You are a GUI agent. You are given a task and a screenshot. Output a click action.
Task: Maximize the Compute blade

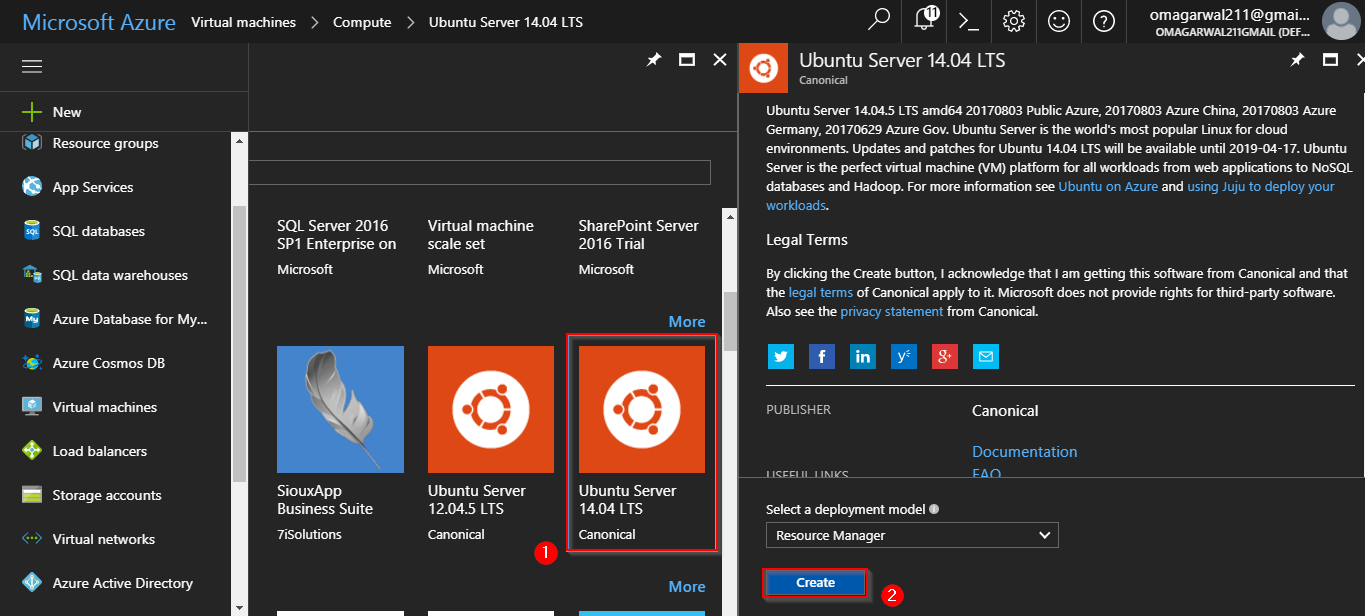coord(687,60)
